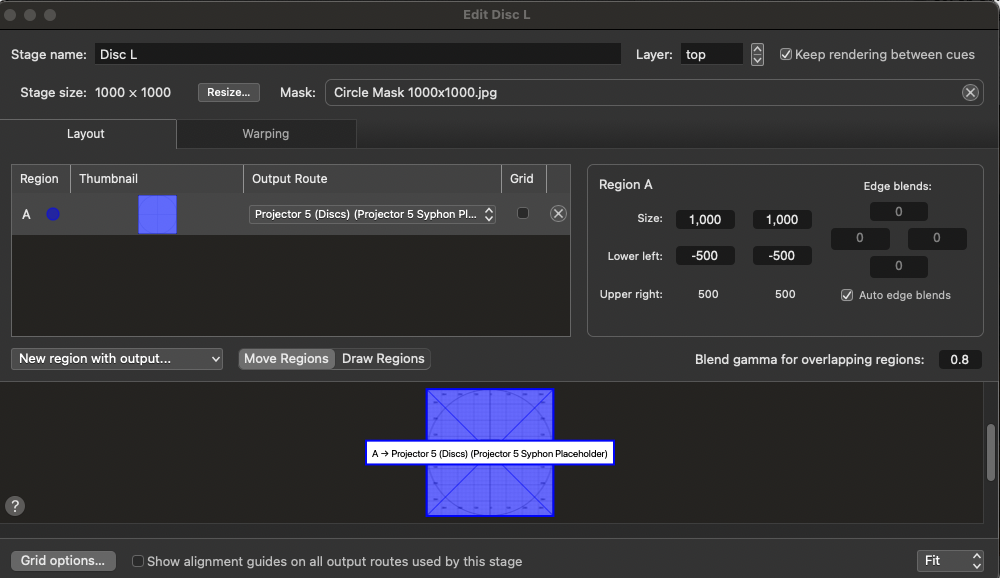This screenshot has height=578, width=1000.
Task: Click the Stage name text field
Action: (x=358, y=55)
